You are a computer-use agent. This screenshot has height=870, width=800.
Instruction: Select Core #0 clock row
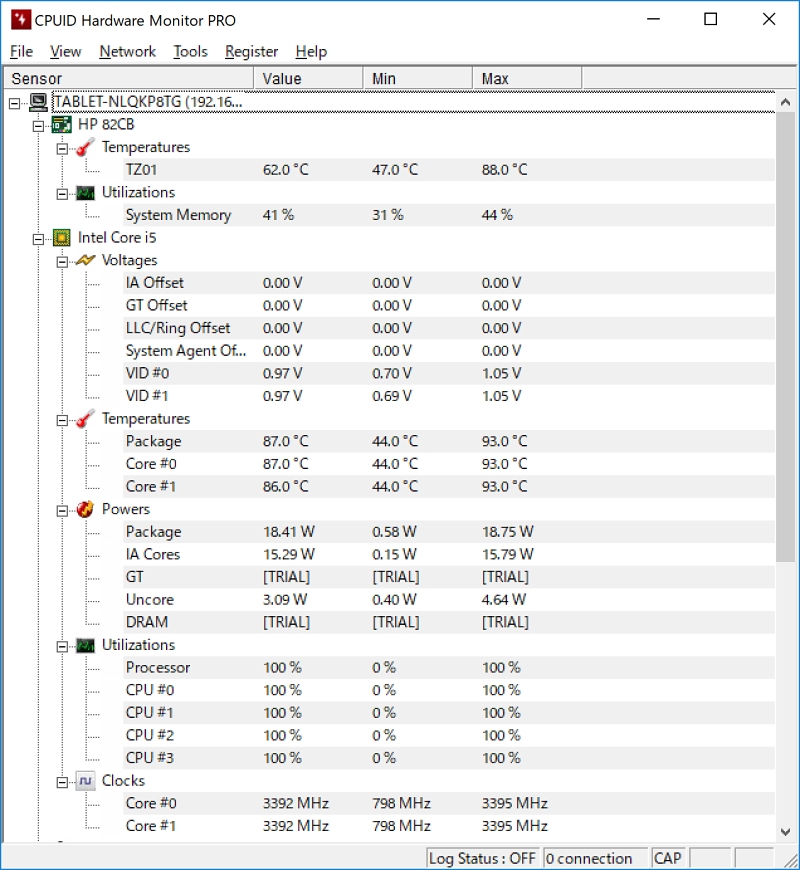449,803
